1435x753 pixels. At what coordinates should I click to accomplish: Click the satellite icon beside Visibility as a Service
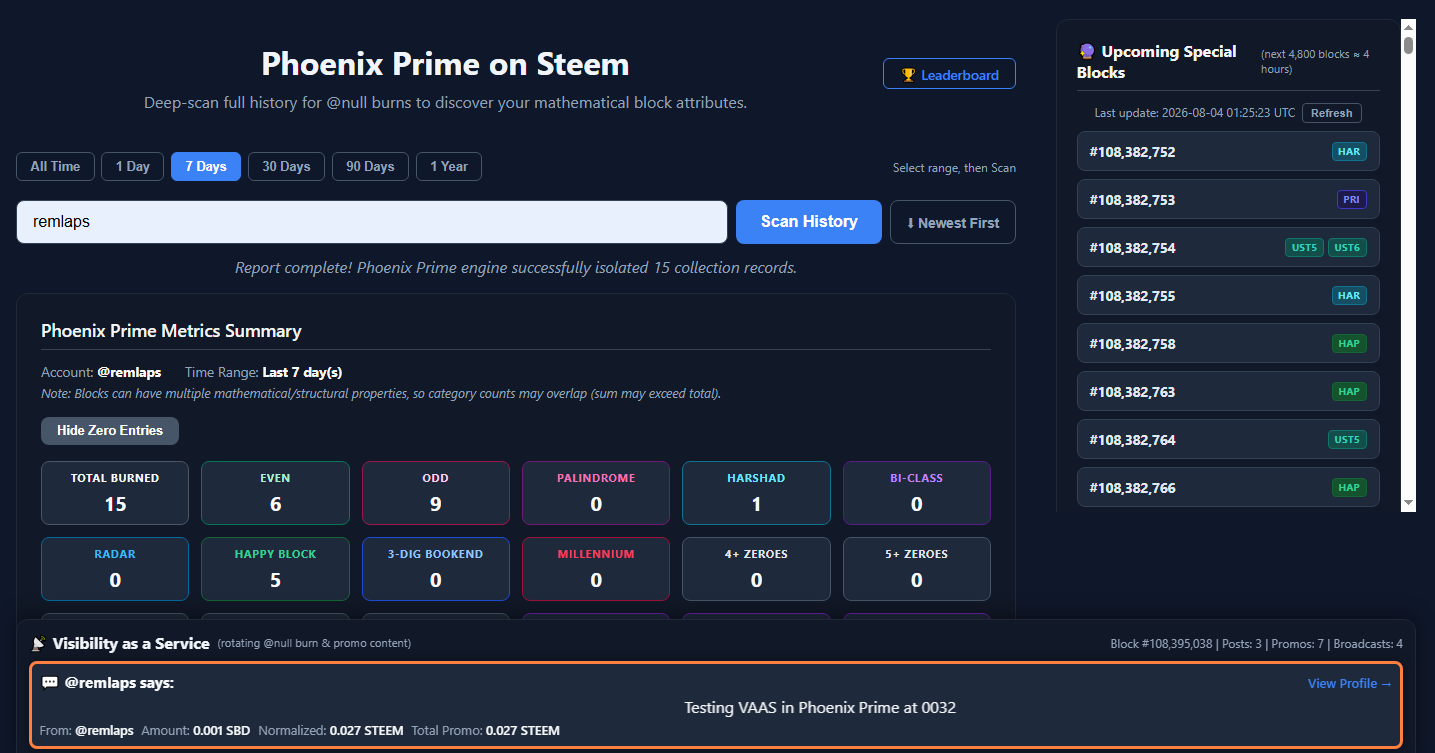pos(39,644)
